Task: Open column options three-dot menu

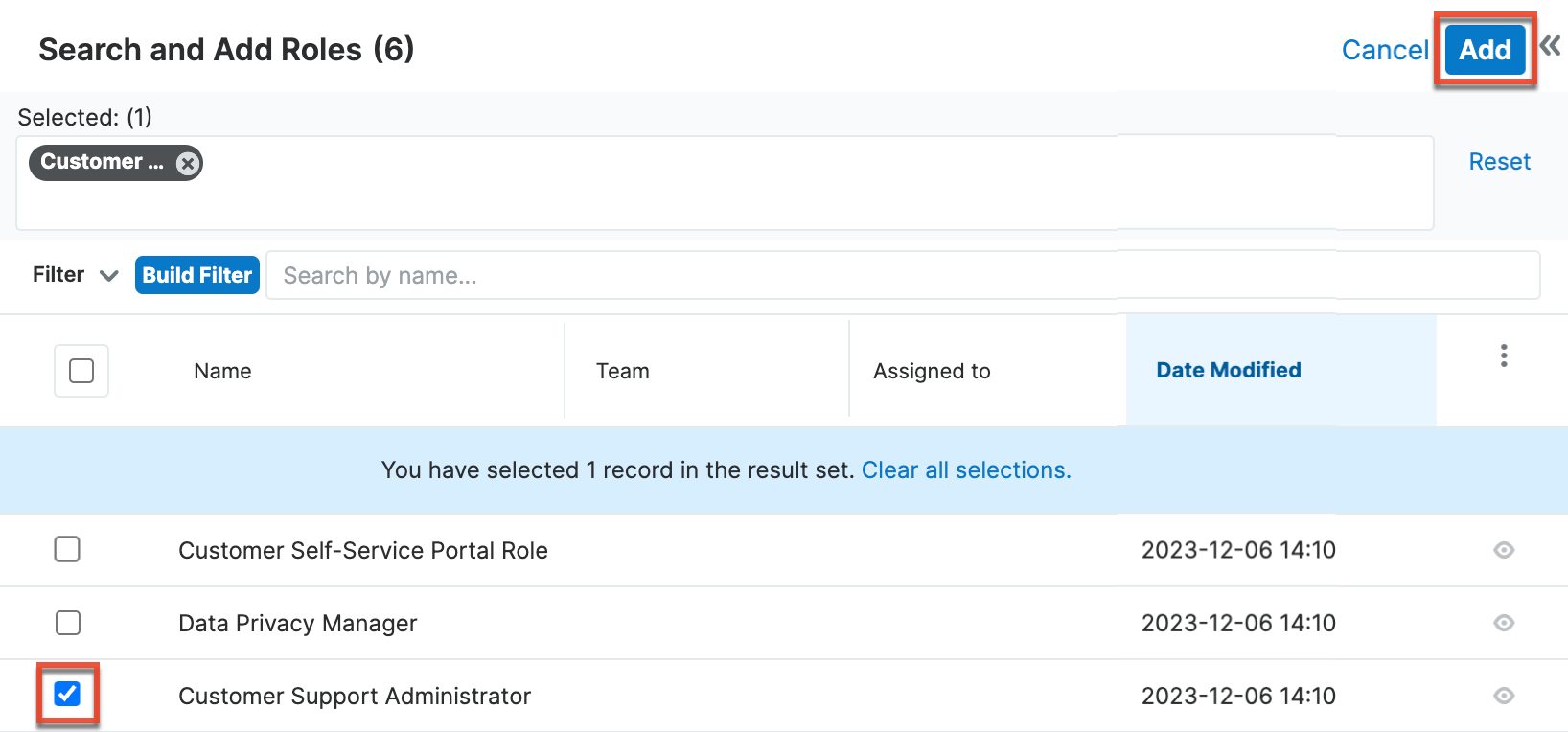Action: tap(1504, 355)
